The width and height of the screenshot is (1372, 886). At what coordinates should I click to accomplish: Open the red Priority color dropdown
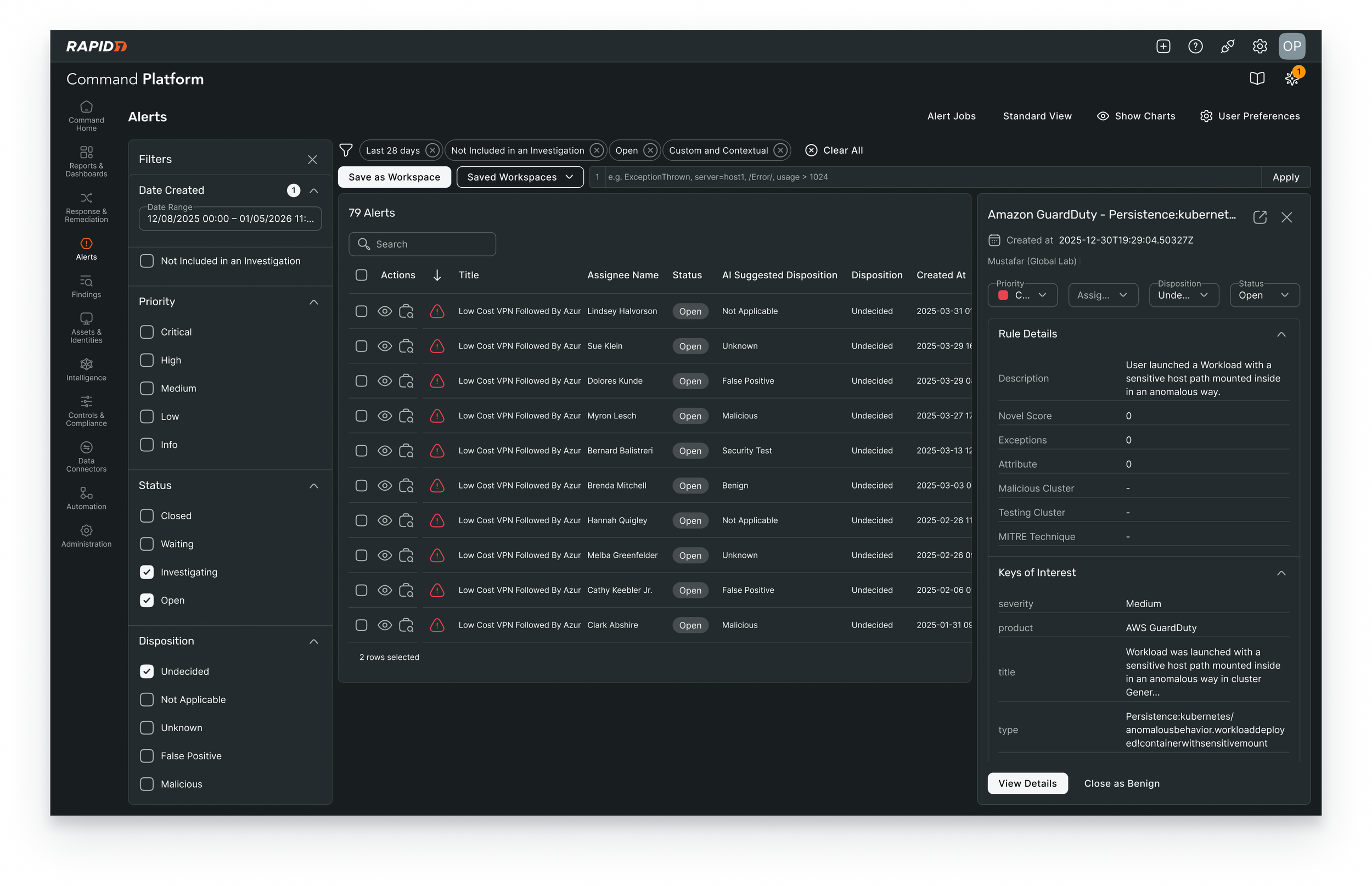coord(1022,295)
